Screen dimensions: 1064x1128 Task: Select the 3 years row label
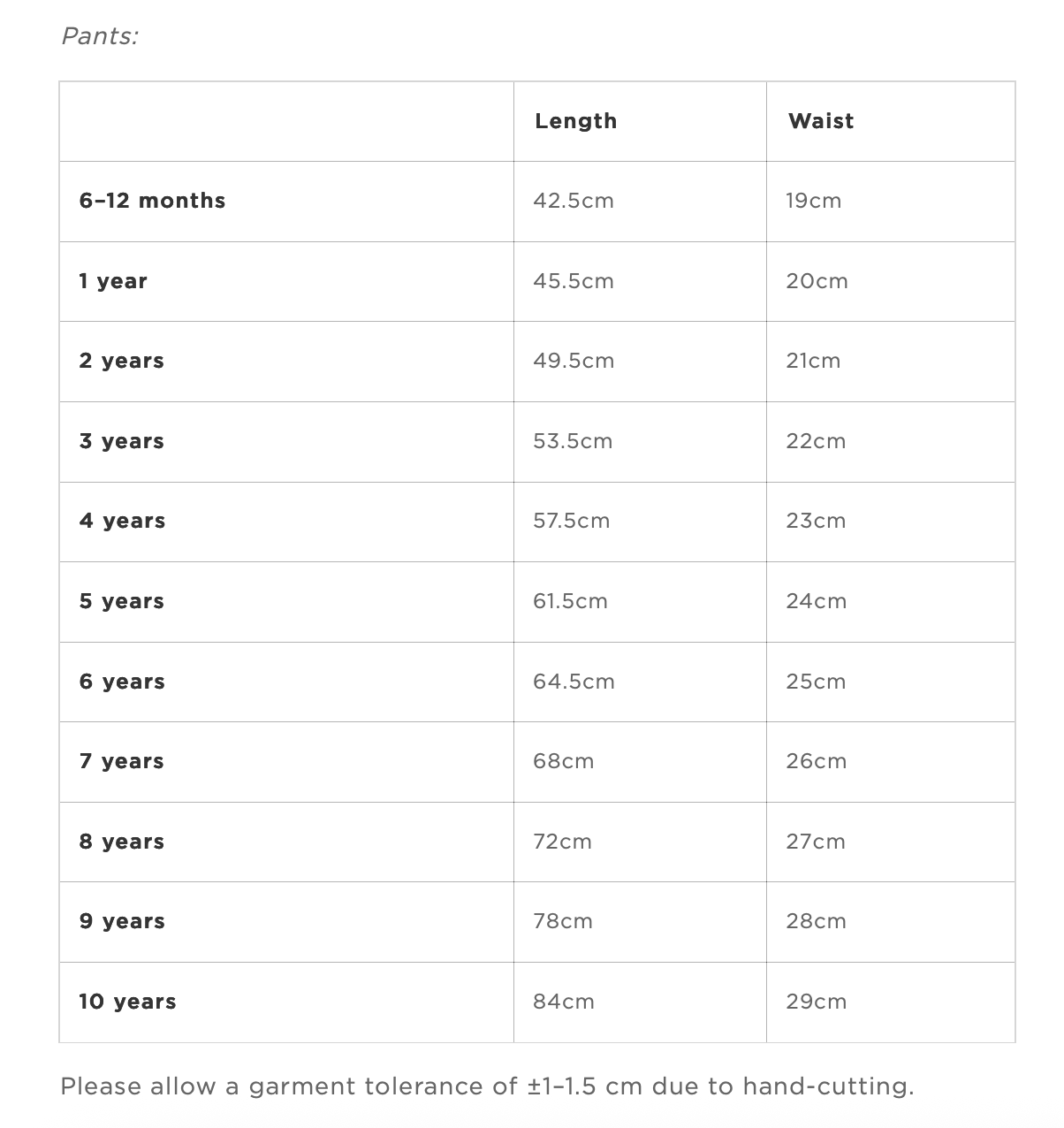pos(122,441)
